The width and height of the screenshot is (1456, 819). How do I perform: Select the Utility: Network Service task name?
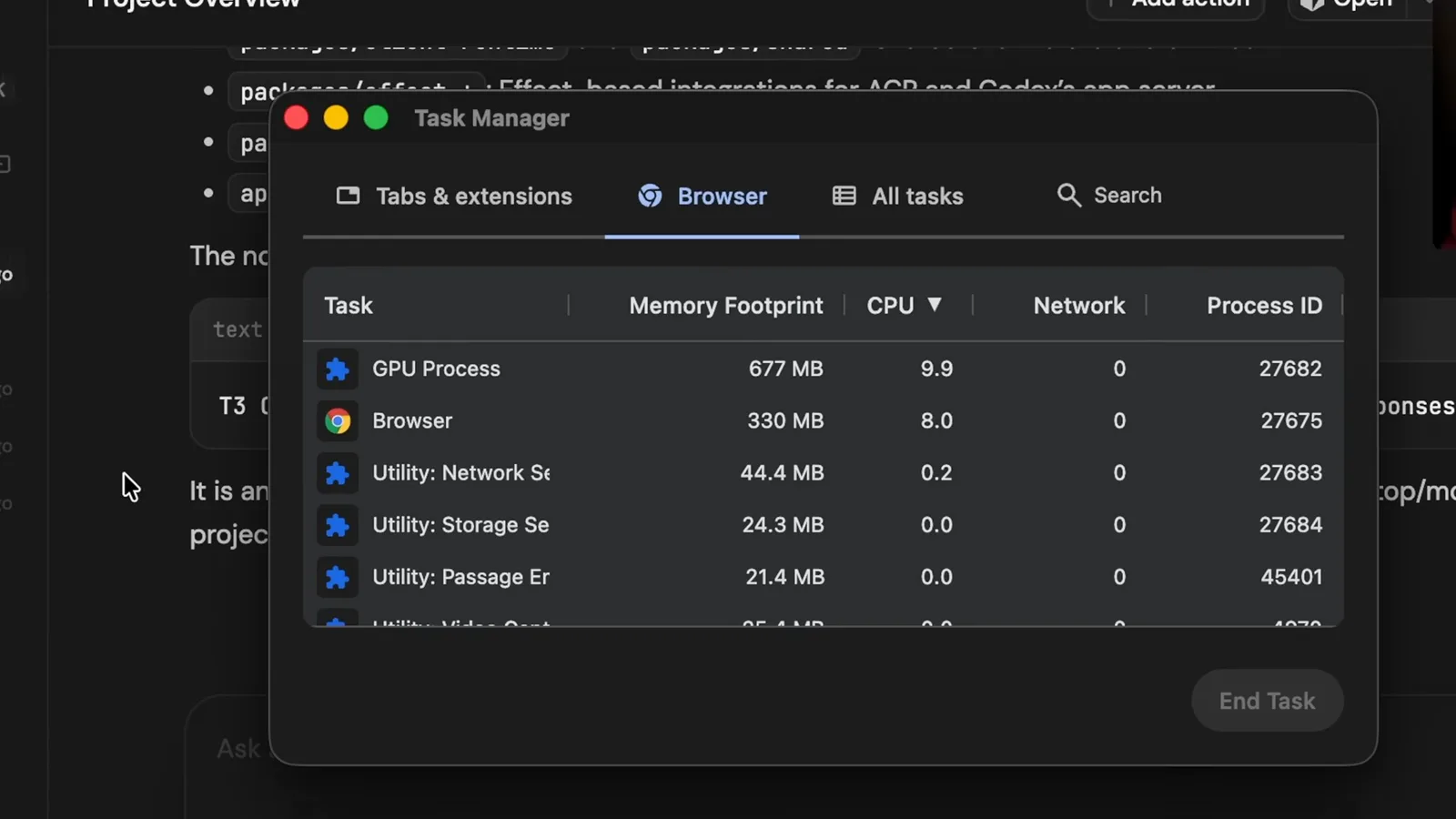(x=461, y=473)
